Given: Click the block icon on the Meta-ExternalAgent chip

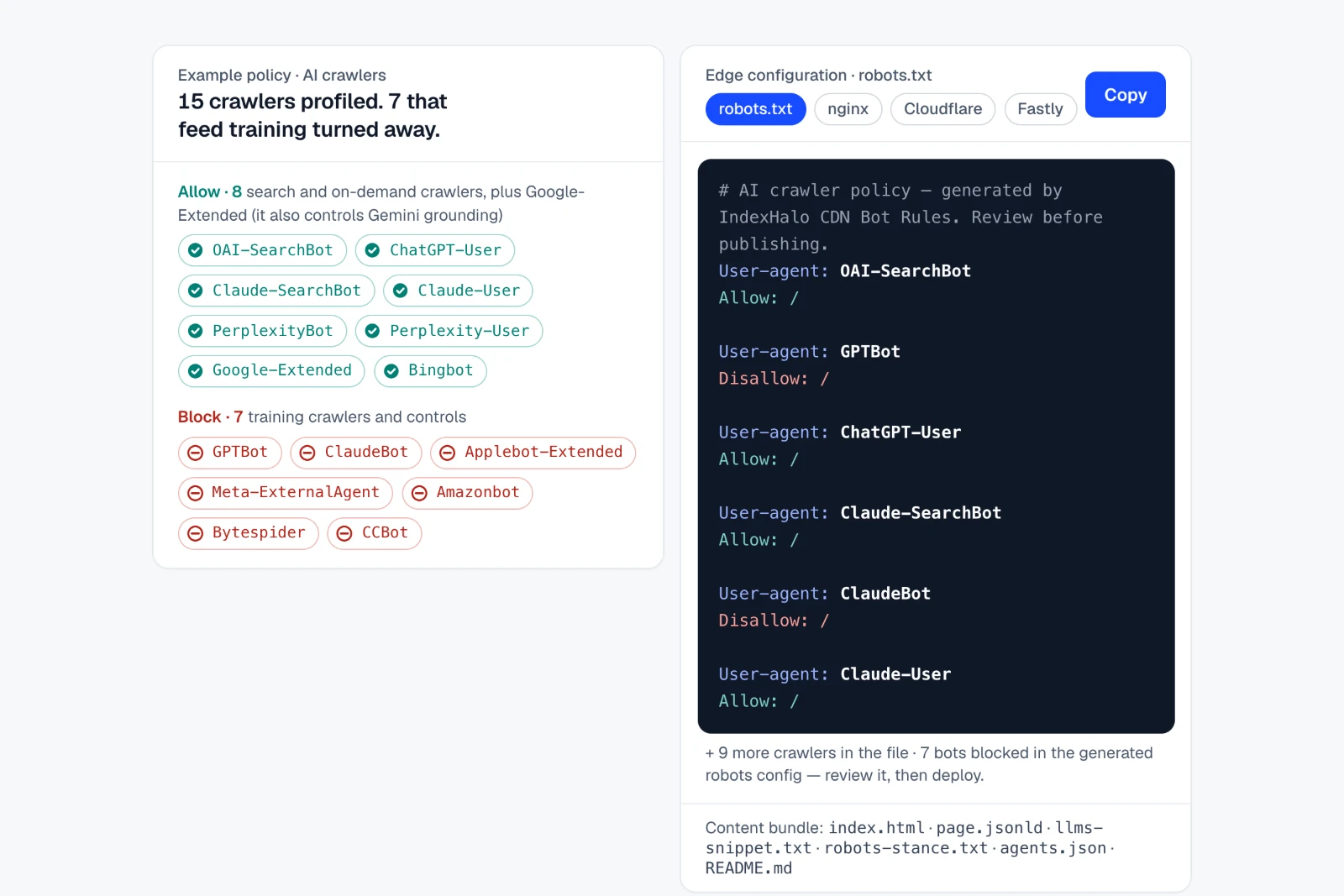Looking at the screenshot, I should pyautogui.click(x=195, y=493).
